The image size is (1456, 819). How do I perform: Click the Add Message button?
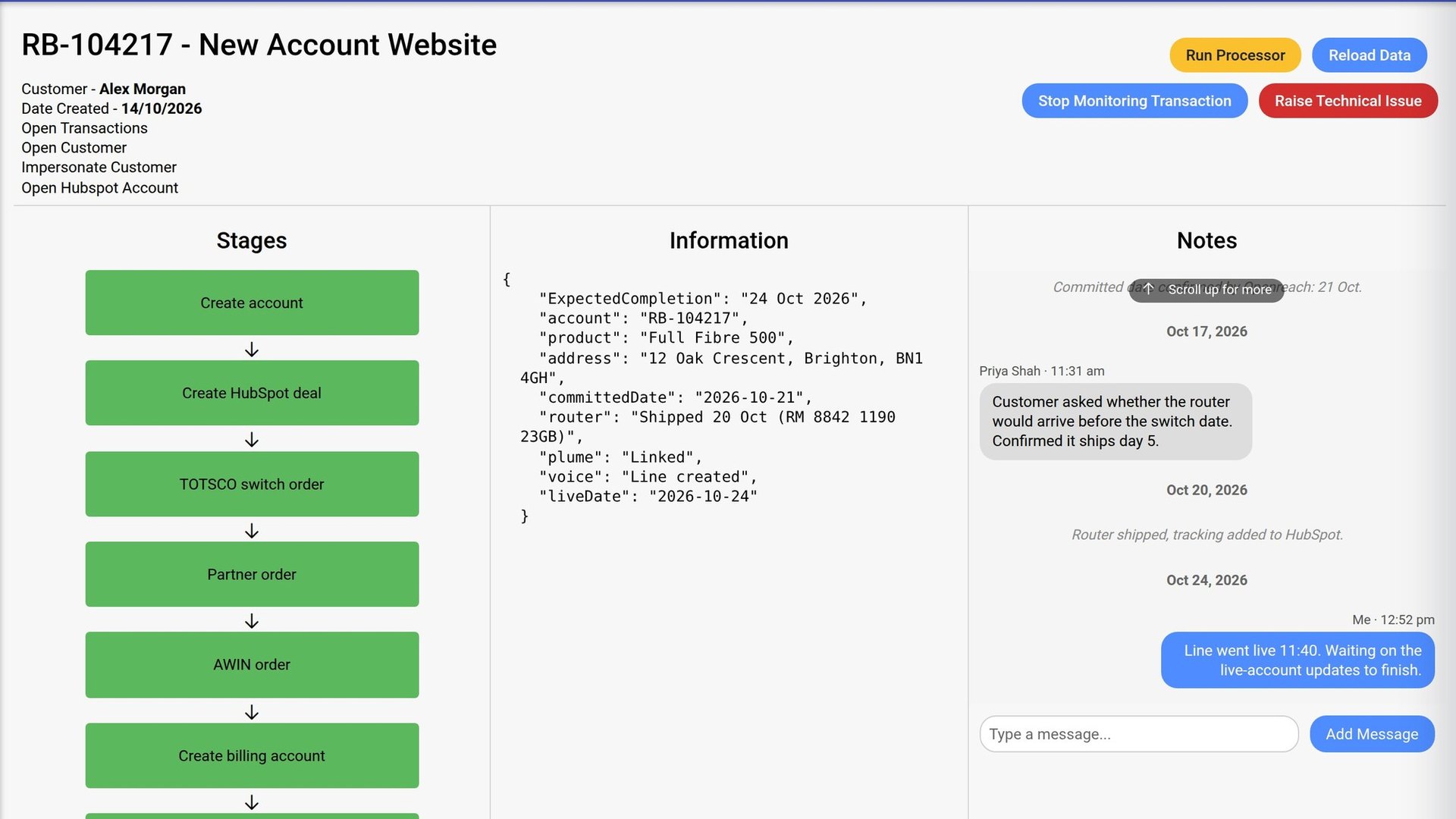point(1372,734)
